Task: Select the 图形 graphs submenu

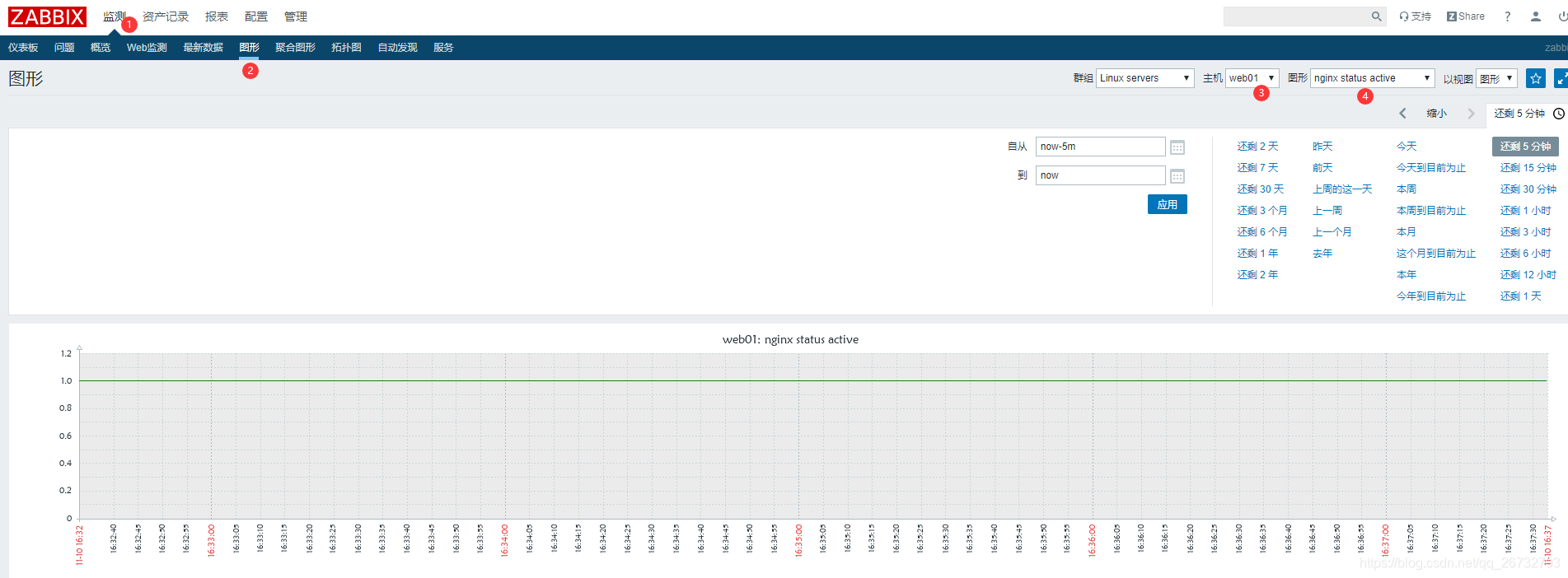Action: click(249, 48)
